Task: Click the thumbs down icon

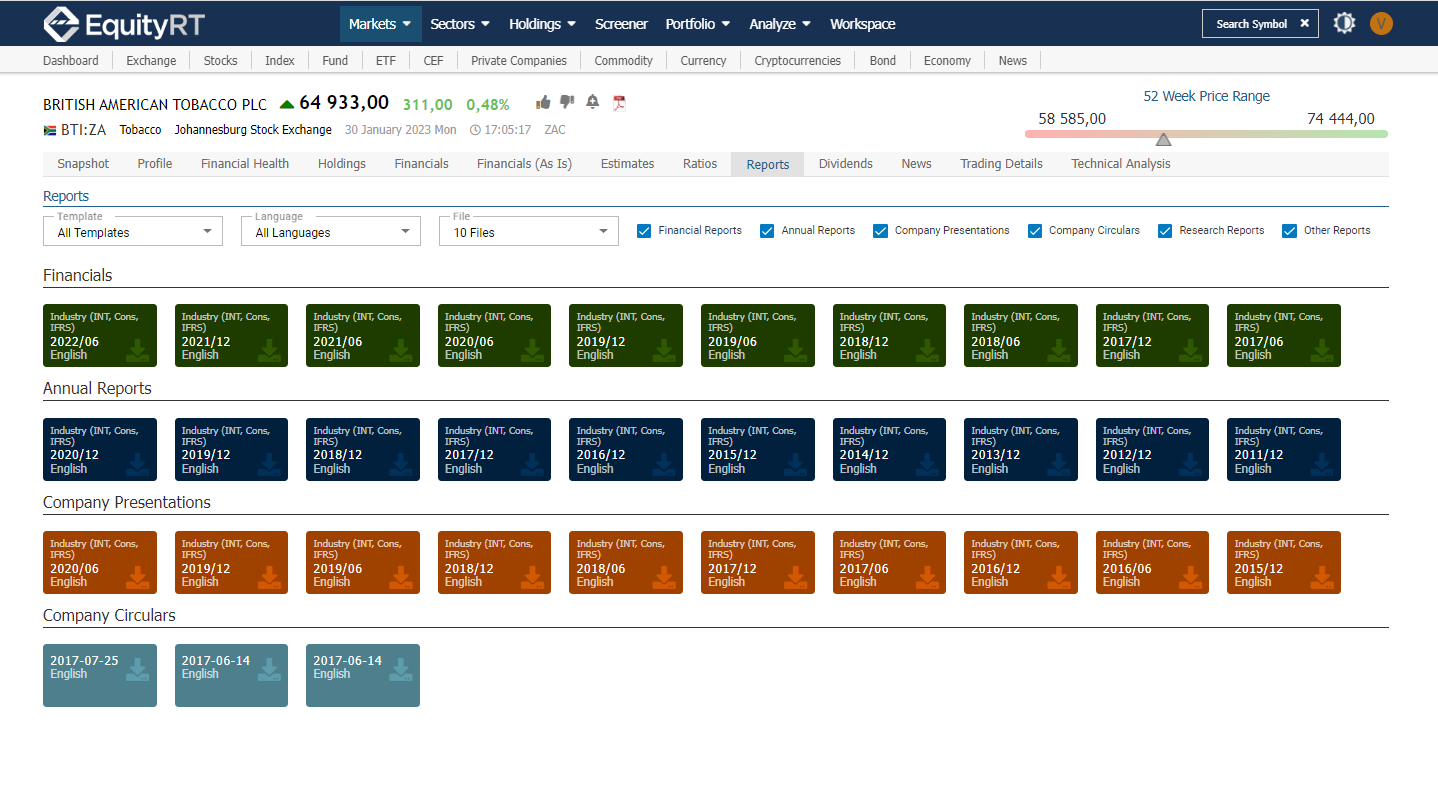Action: point(567,102)
